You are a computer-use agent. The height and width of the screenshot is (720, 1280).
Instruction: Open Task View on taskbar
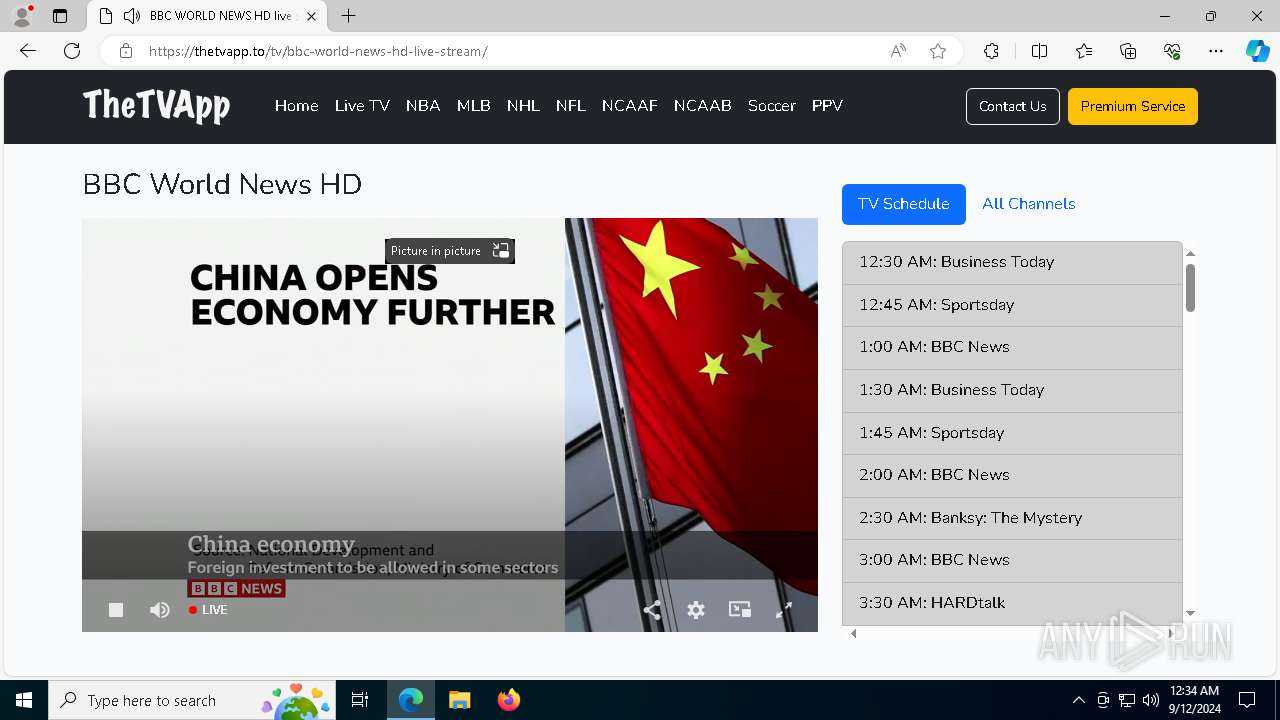tap(360, 700)
